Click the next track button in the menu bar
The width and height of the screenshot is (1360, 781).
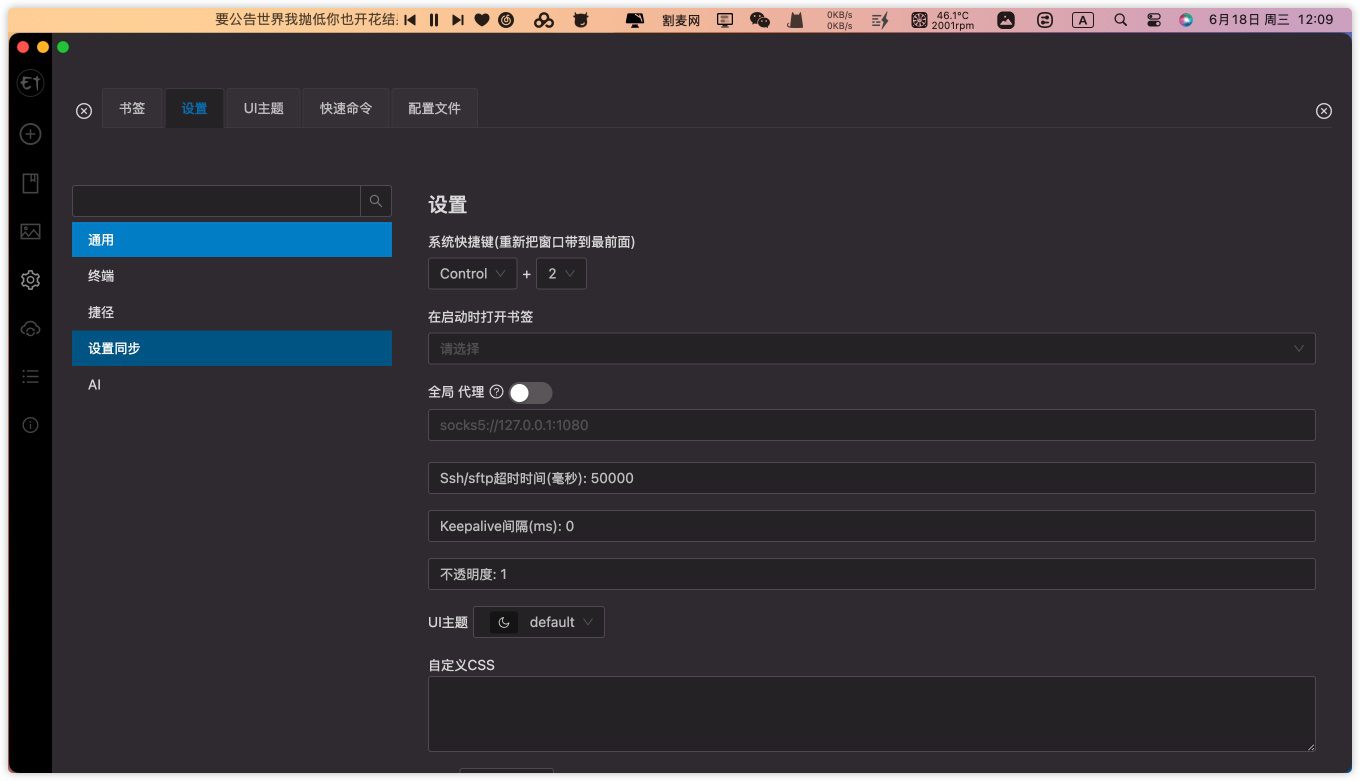pyautogui.click(x=458, y=20)
